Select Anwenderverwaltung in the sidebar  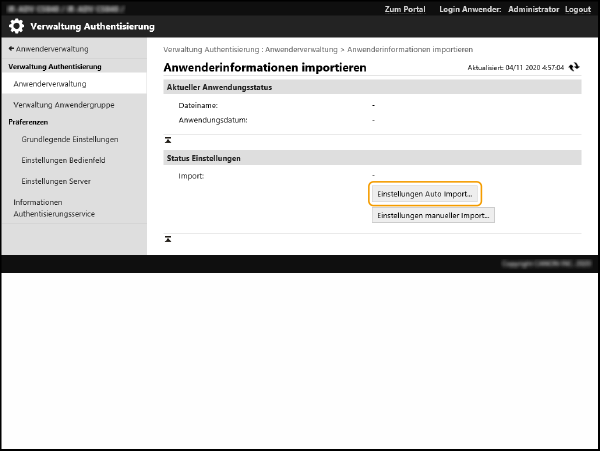(x=49, y=84)
